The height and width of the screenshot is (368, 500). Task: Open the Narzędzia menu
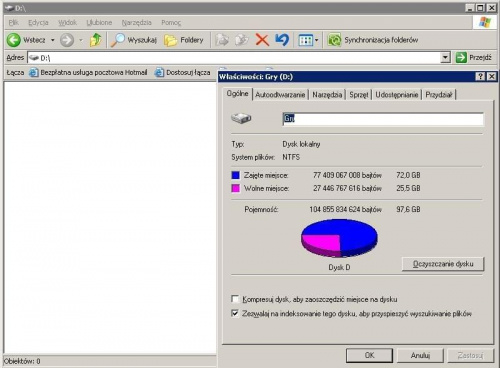136,23
